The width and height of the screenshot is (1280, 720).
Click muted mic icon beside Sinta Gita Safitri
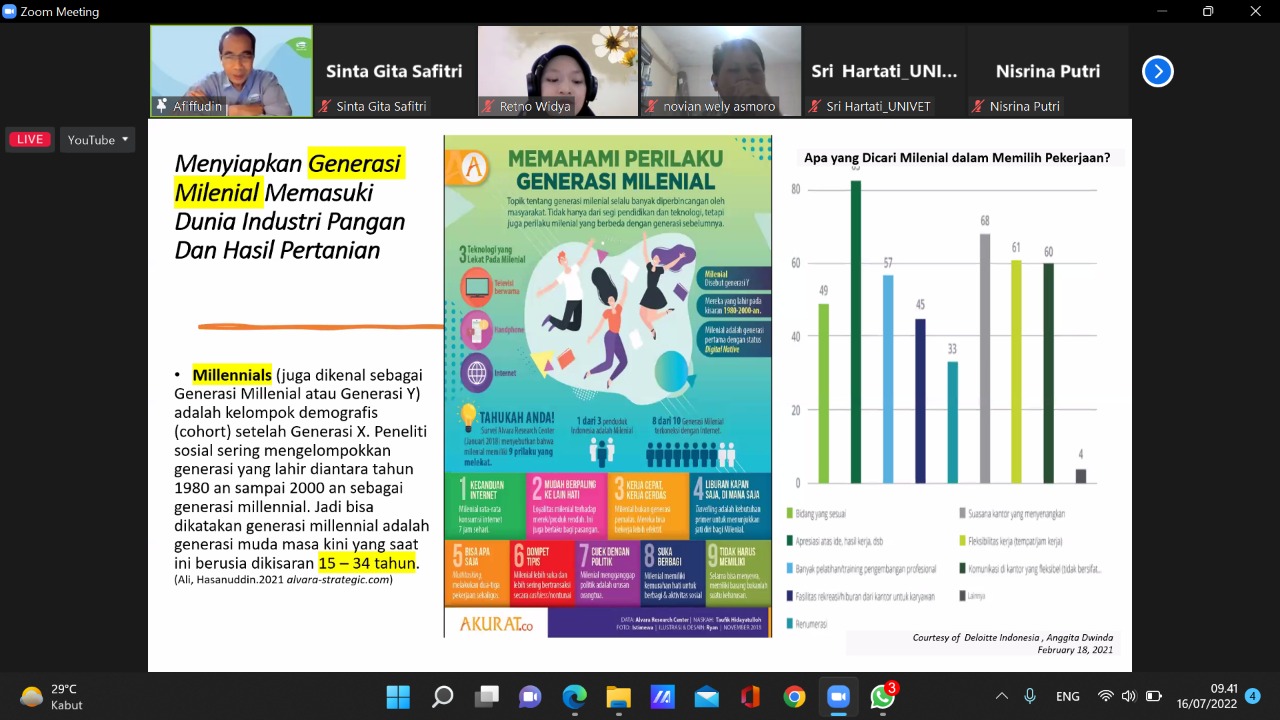point(325,106)
